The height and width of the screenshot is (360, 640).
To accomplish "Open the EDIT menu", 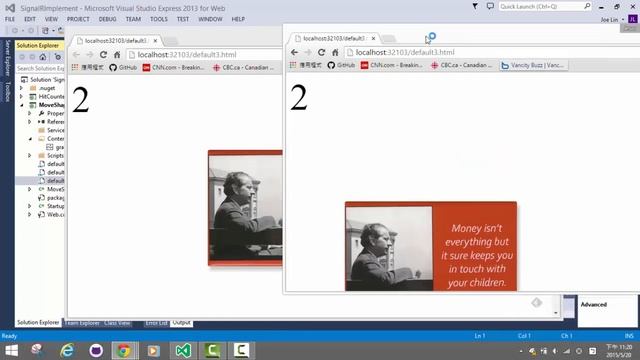I will pos(30,19).
